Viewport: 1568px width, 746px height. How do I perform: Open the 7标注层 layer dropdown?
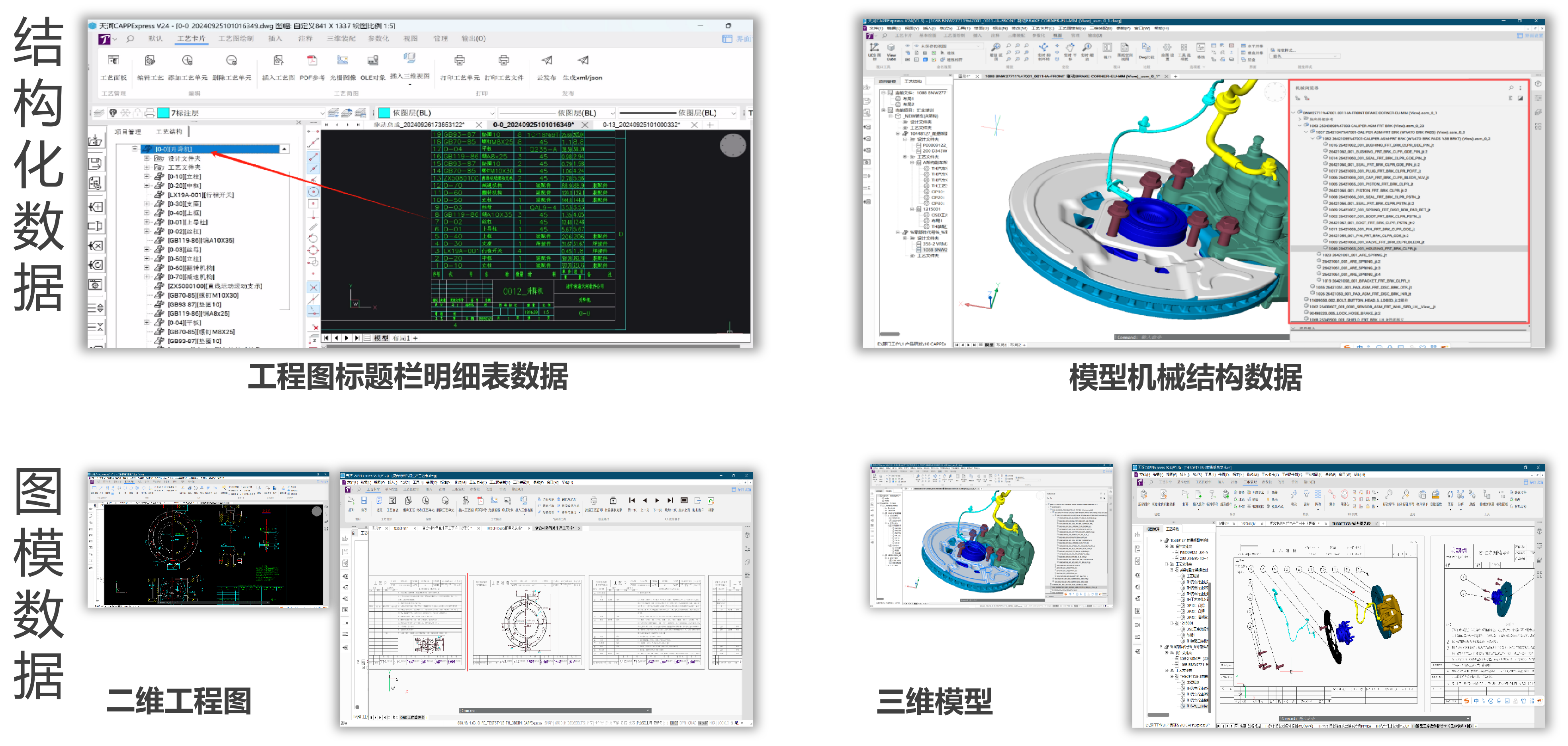tap(322, 113)
